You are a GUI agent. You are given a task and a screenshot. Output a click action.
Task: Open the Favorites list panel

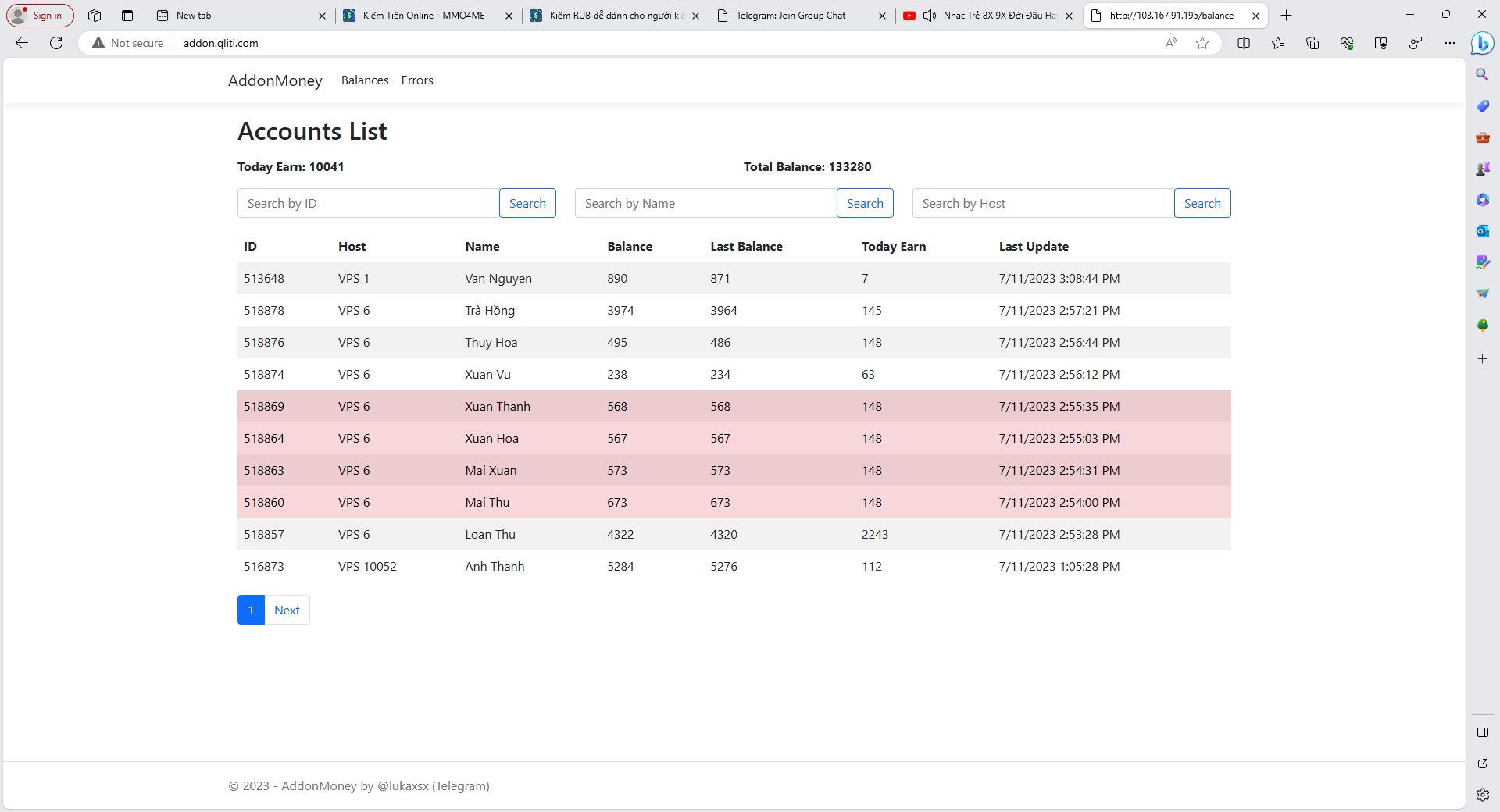[x=1278, y=43]
